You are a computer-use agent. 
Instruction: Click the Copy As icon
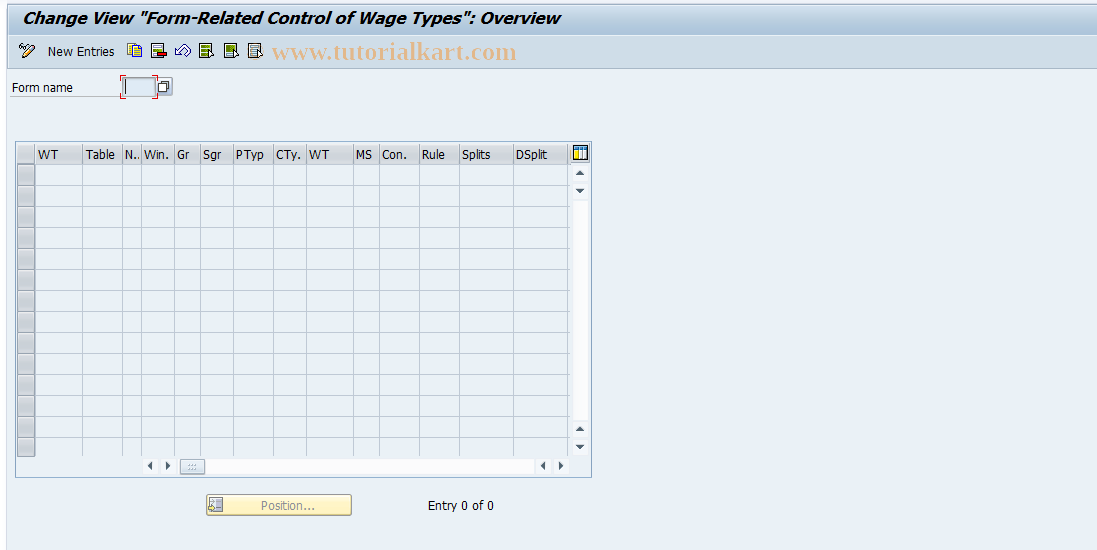click(134, 50)
